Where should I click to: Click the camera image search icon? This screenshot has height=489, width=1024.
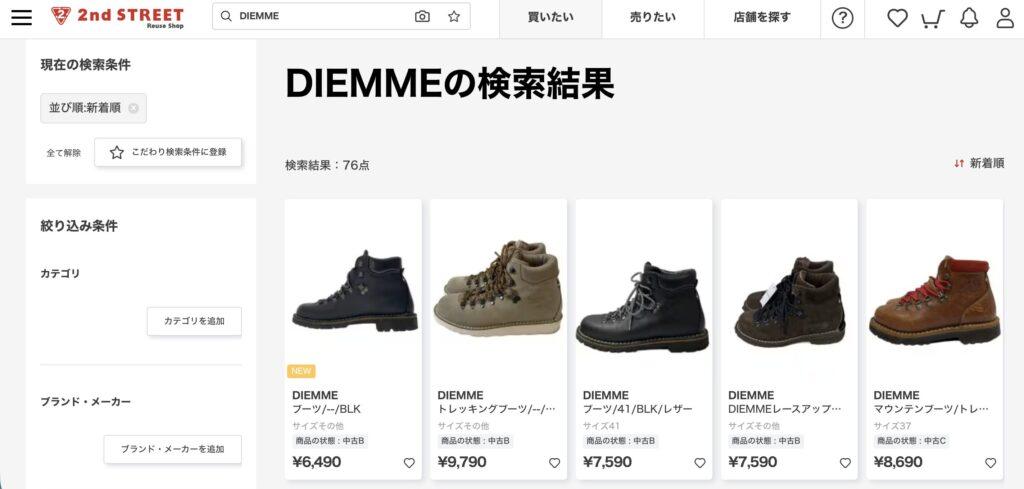[423, 16]
